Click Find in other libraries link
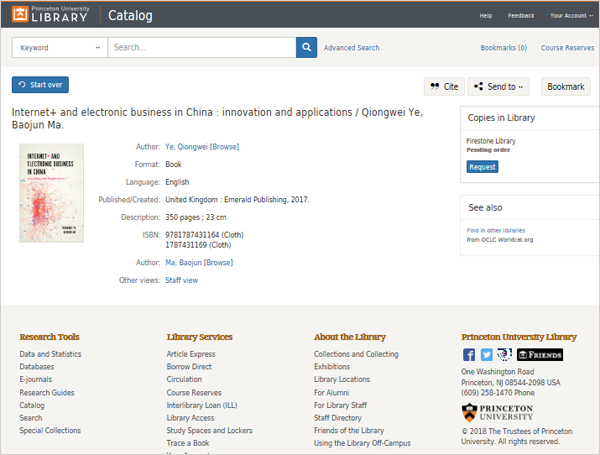Screen dimensions: 600x455 pos(496,230)
